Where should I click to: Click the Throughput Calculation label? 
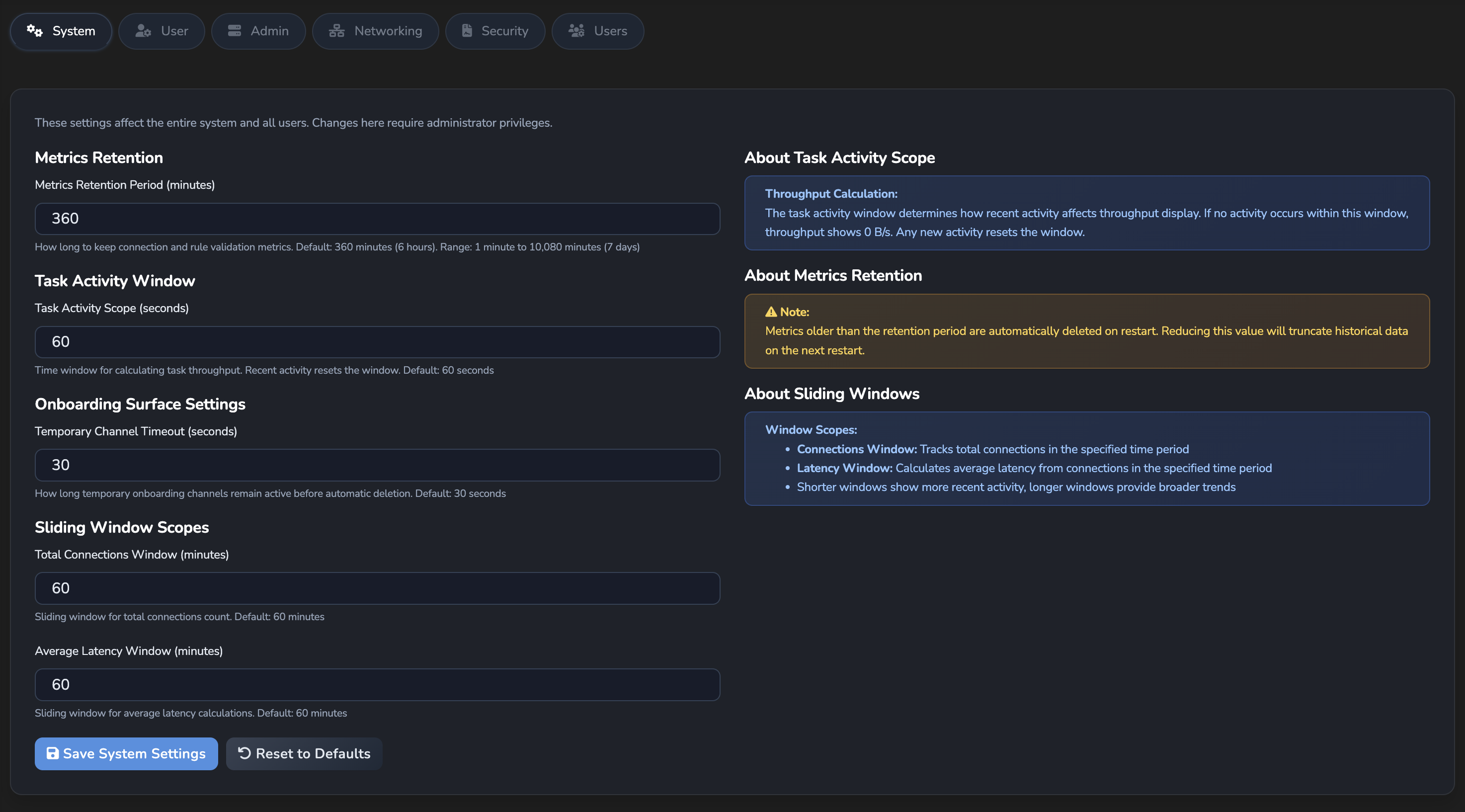click(831, 193)
